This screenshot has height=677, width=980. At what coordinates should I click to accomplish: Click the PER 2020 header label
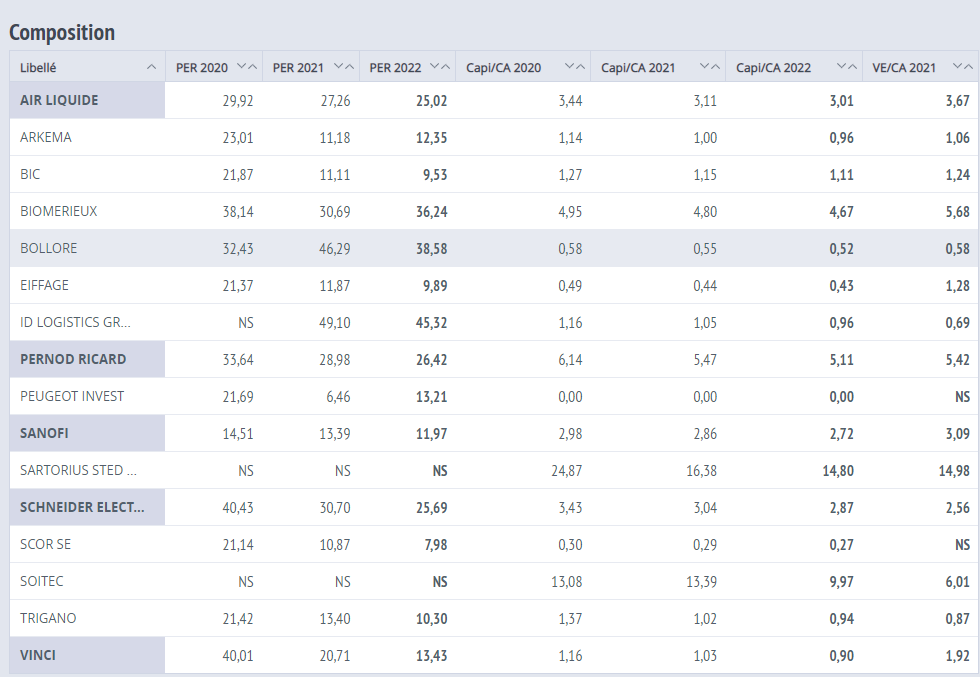click(202, 68)
